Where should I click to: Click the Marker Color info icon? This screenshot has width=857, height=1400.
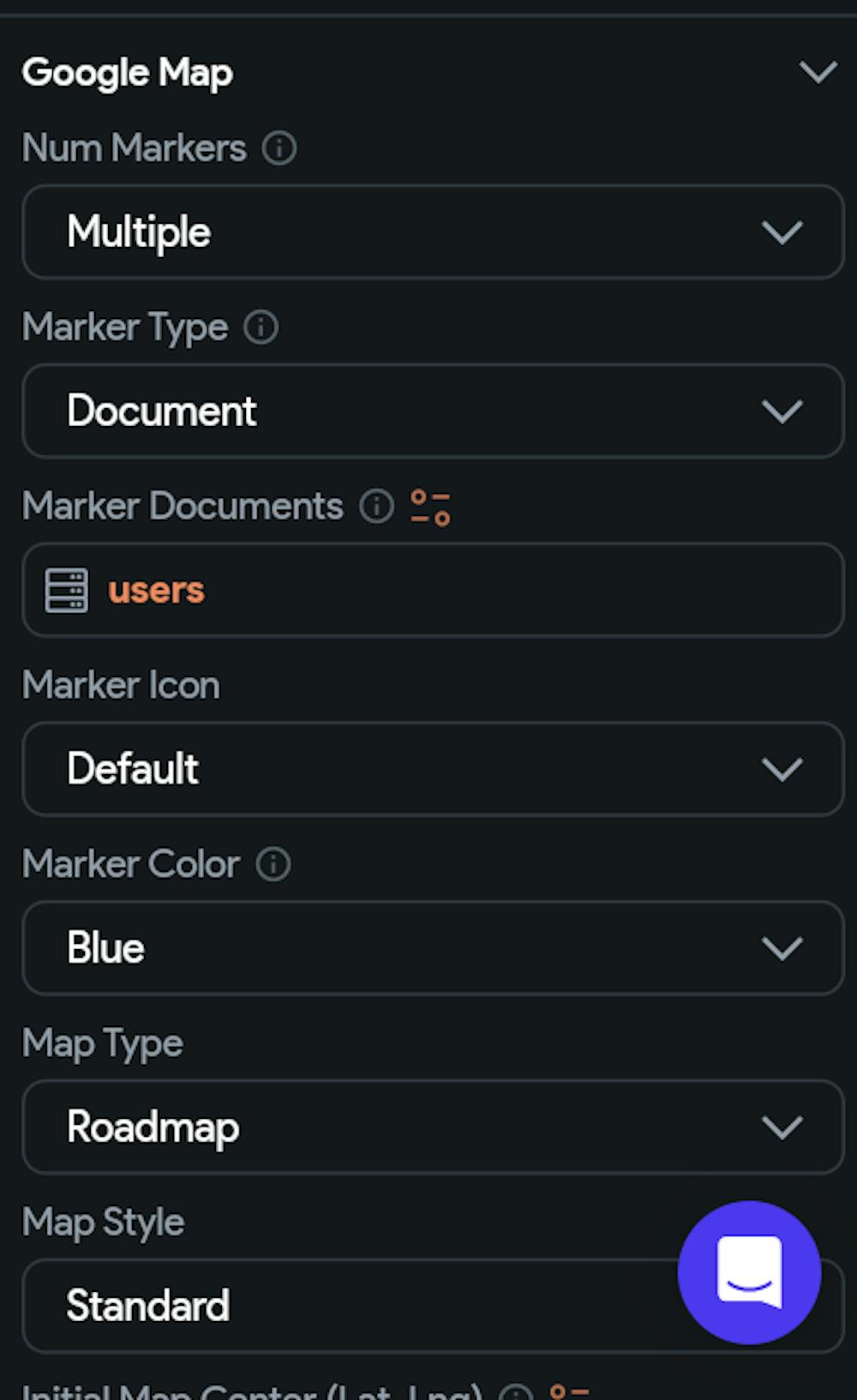pyautogui.click(x=273, y=864)
